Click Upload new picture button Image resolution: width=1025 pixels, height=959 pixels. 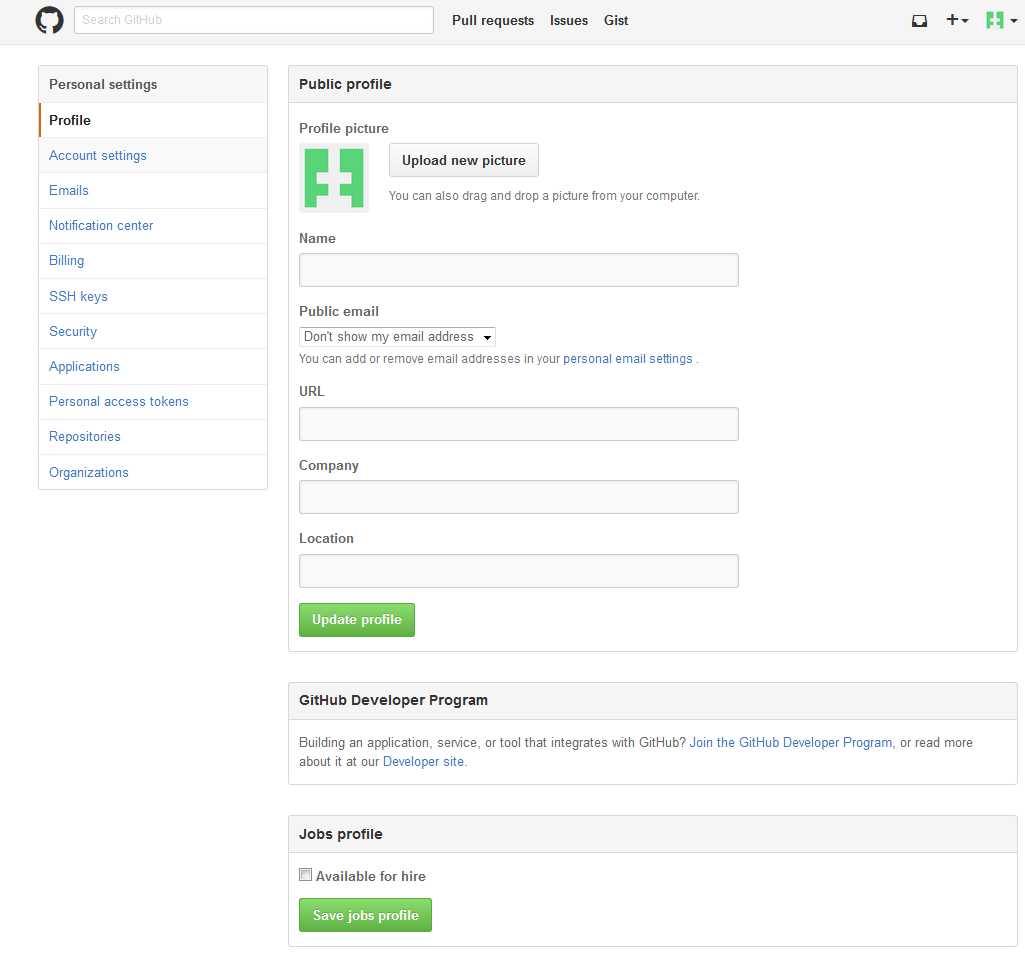coord(463,160)
